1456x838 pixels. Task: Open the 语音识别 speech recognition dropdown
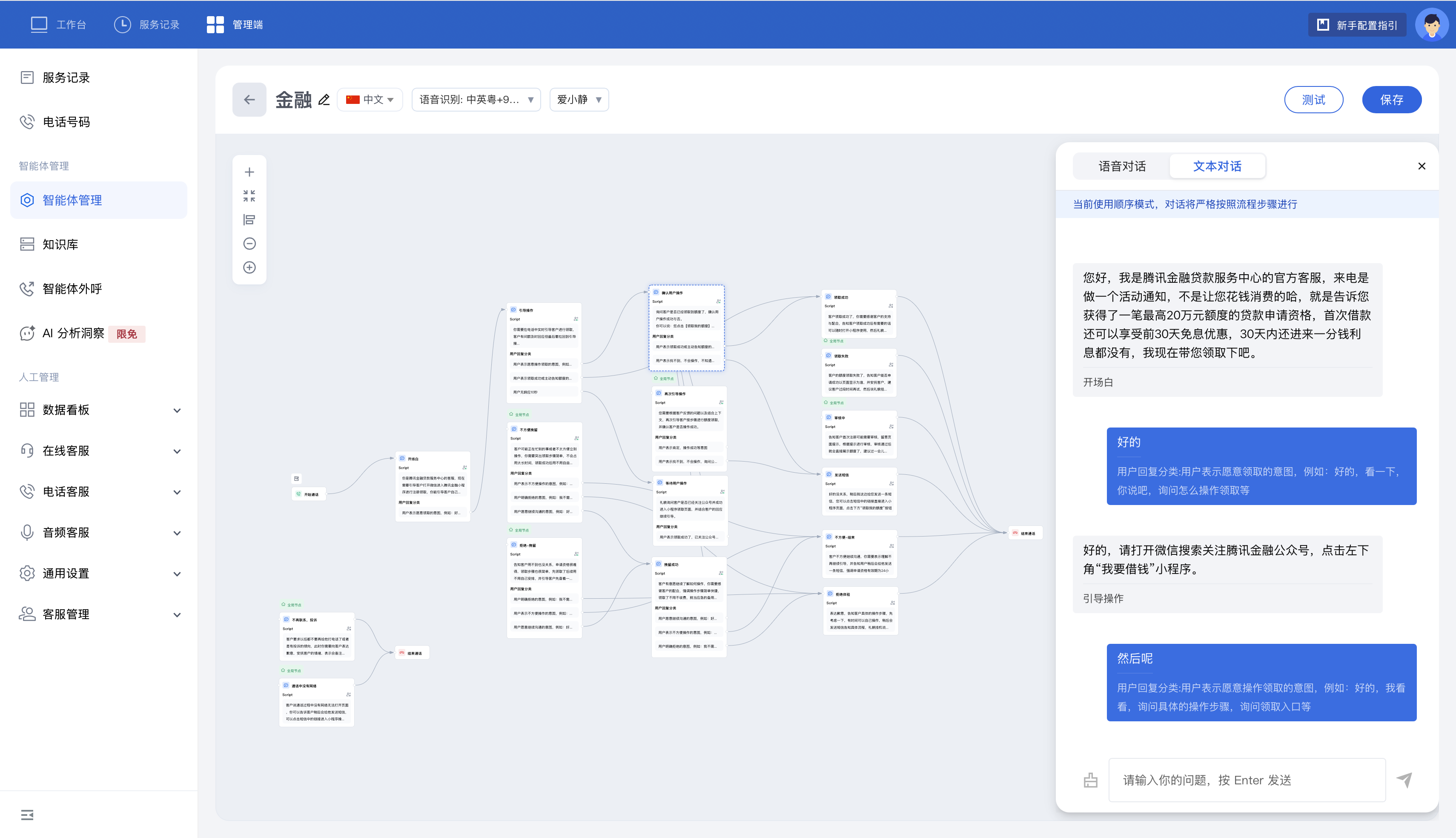(x=476, y=100)
